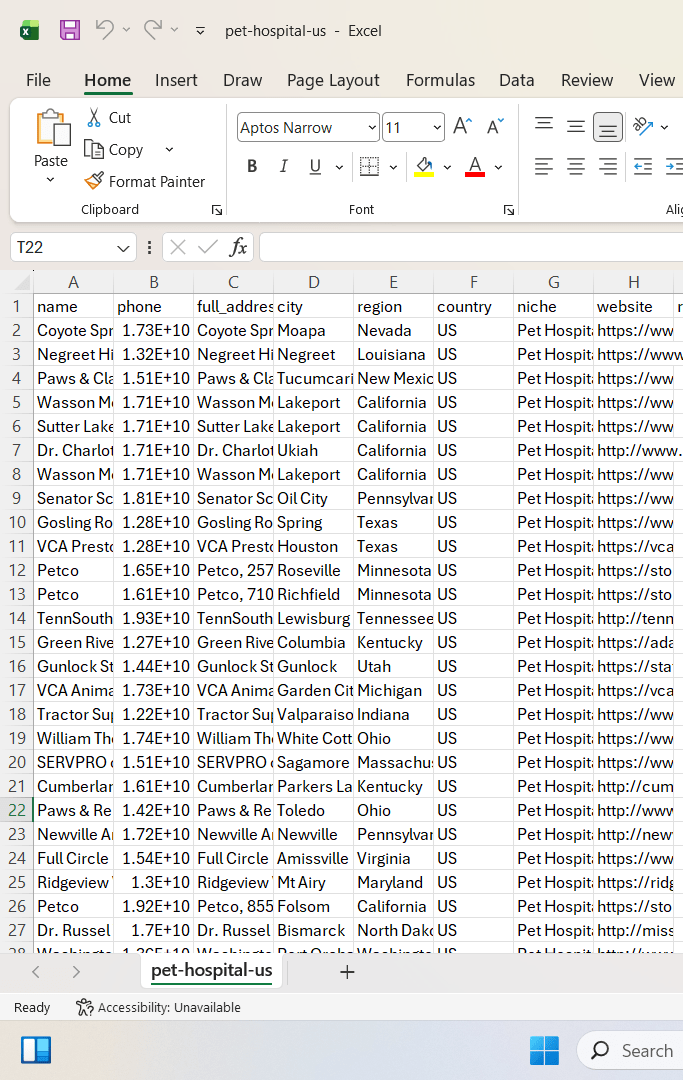
Task: Open the Font settings dialog launcher
Action: coord(509,210)
